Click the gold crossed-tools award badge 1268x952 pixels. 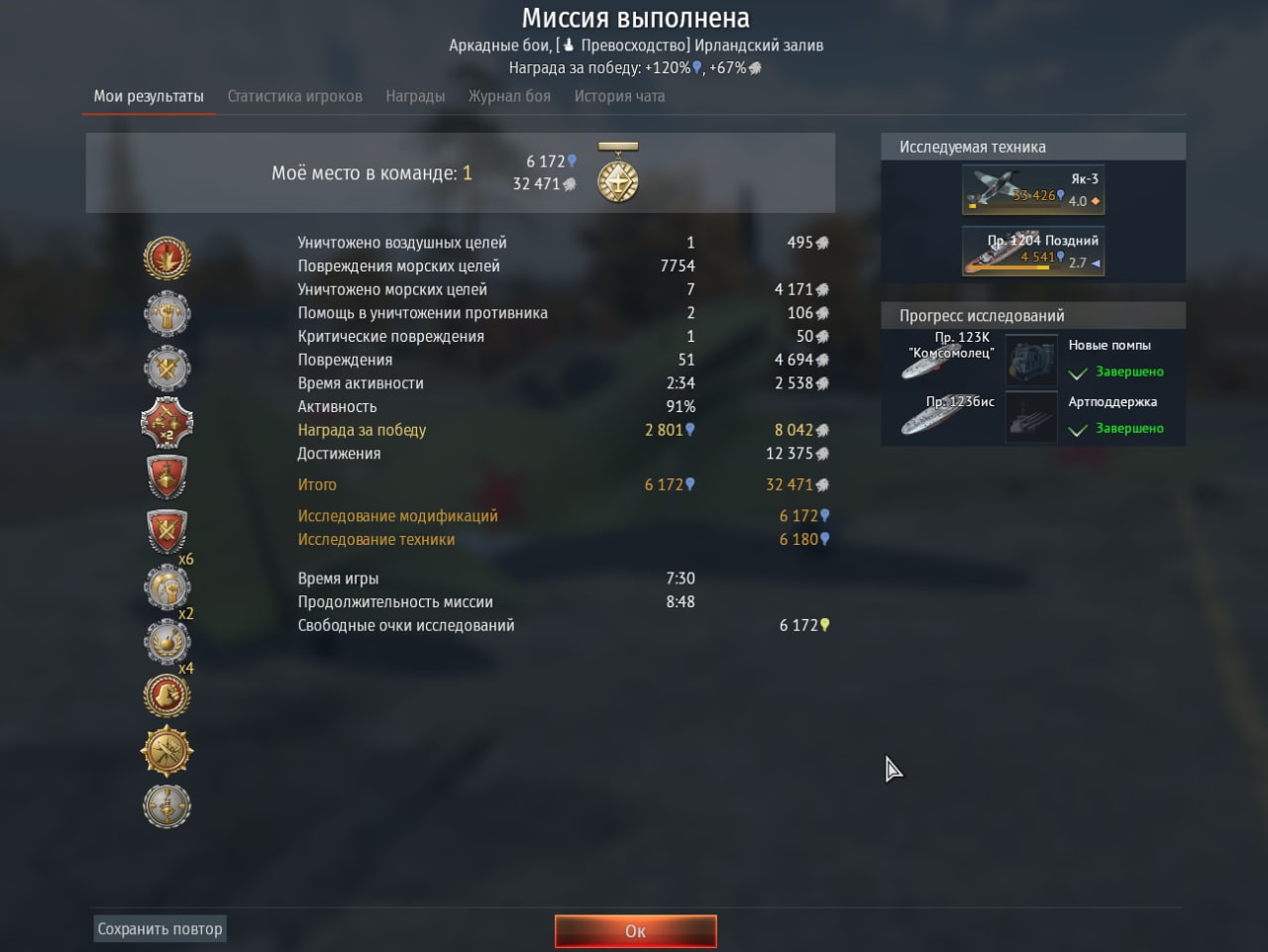166,751
